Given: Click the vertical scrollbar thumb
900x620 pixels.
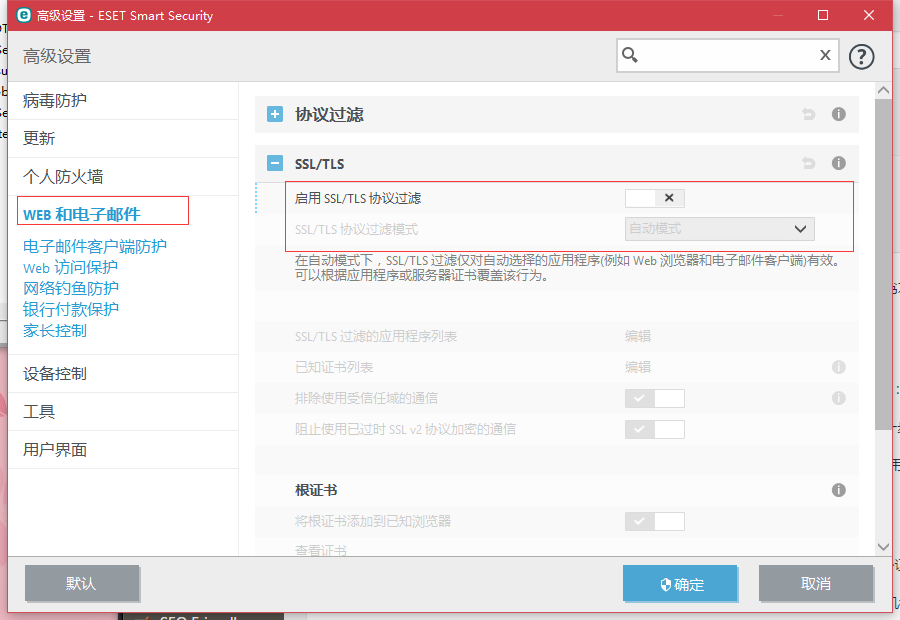Looking at the screenshot, I should click(883, 264).
